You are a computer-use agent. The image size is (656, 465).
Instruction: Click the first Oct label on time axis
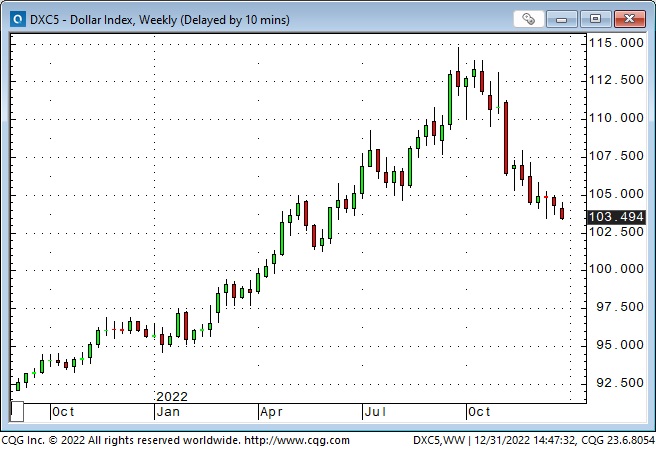coord(63,412)
